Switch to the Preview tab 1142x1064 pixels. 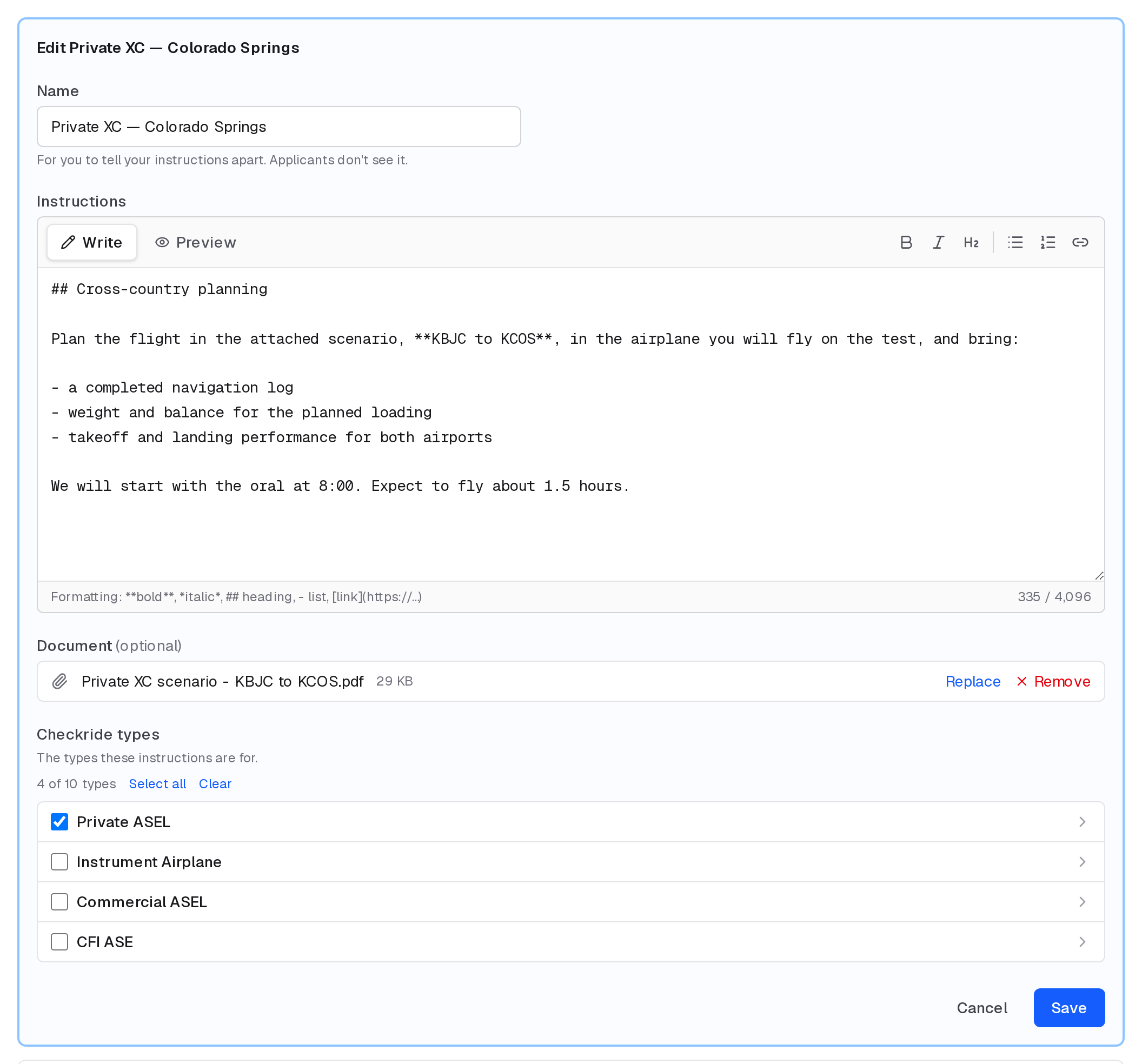[195, 242]
